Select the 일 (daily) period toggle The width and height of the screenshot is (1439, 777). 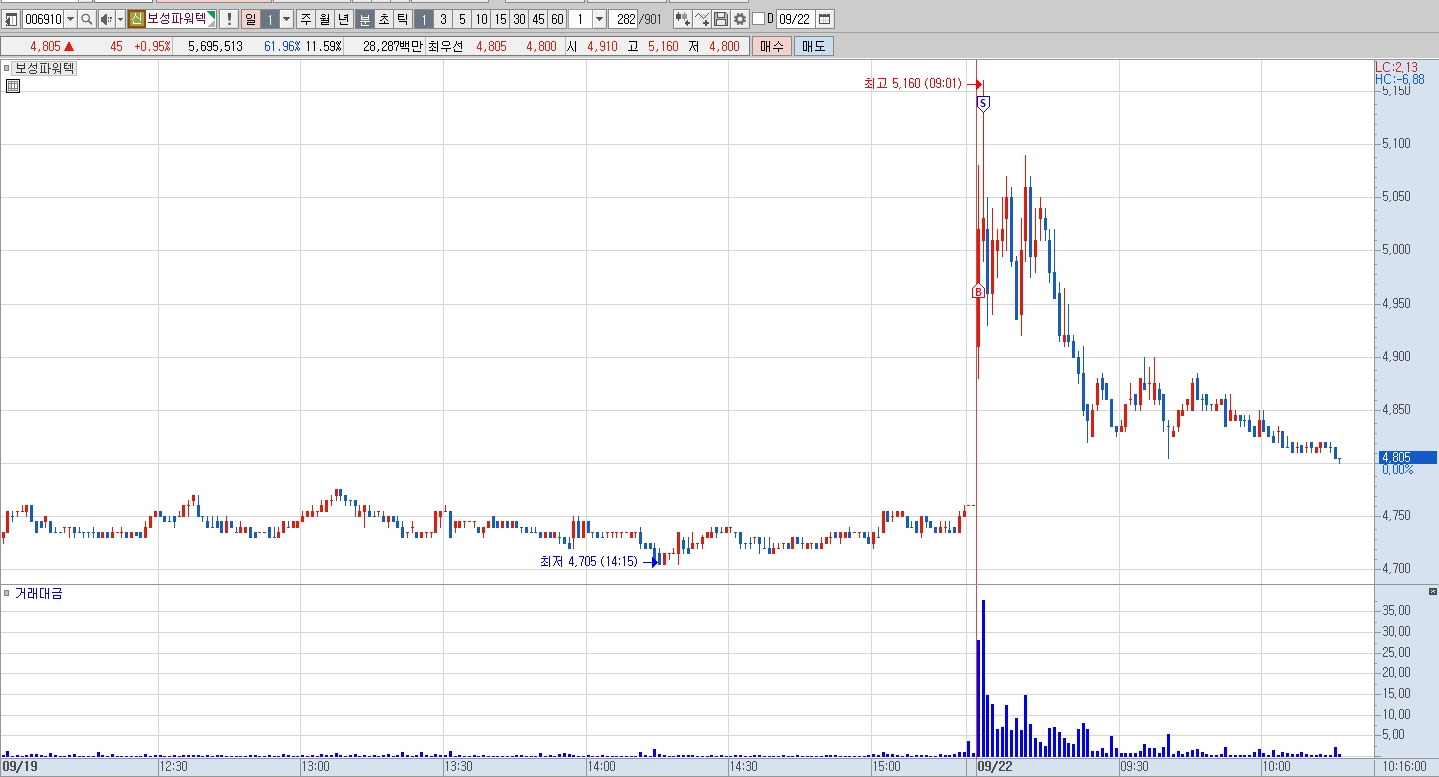click(250, 19)
